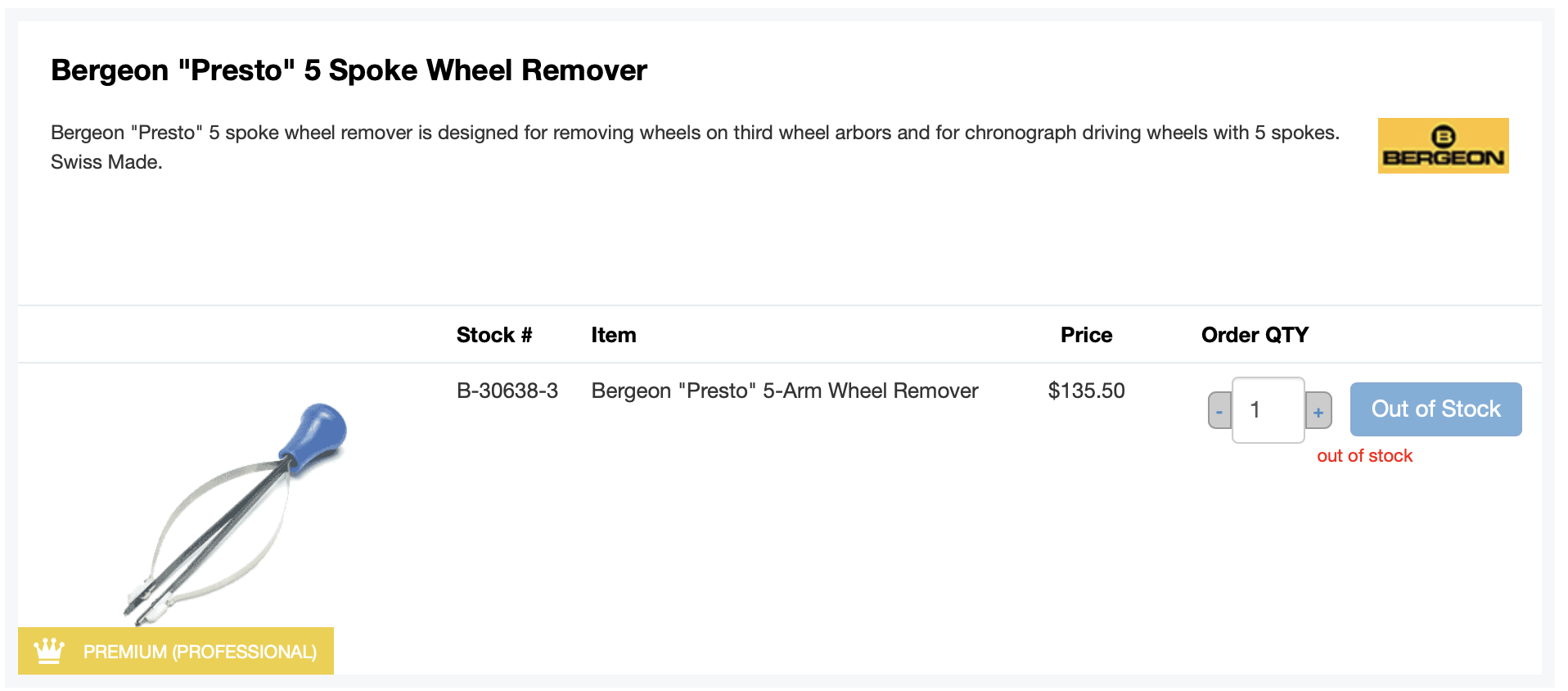Decrease the order quantity with the minus button
This screenshot has height=691, width=1568.
pyautogui.click(x=1219, y=410)
